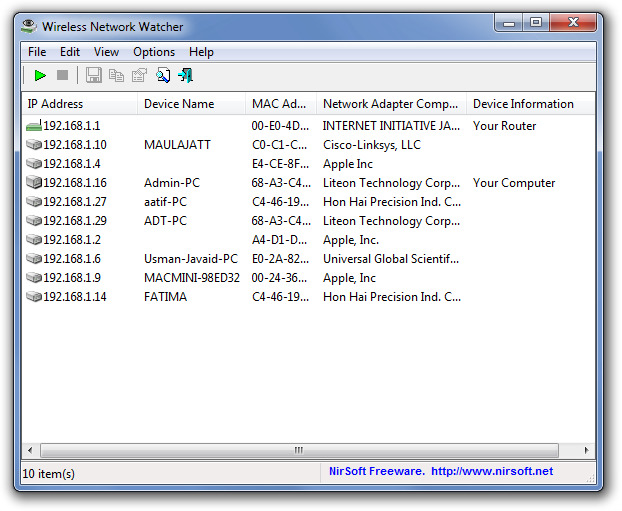Click the Copy selected items icon

(x=116, y=75)
